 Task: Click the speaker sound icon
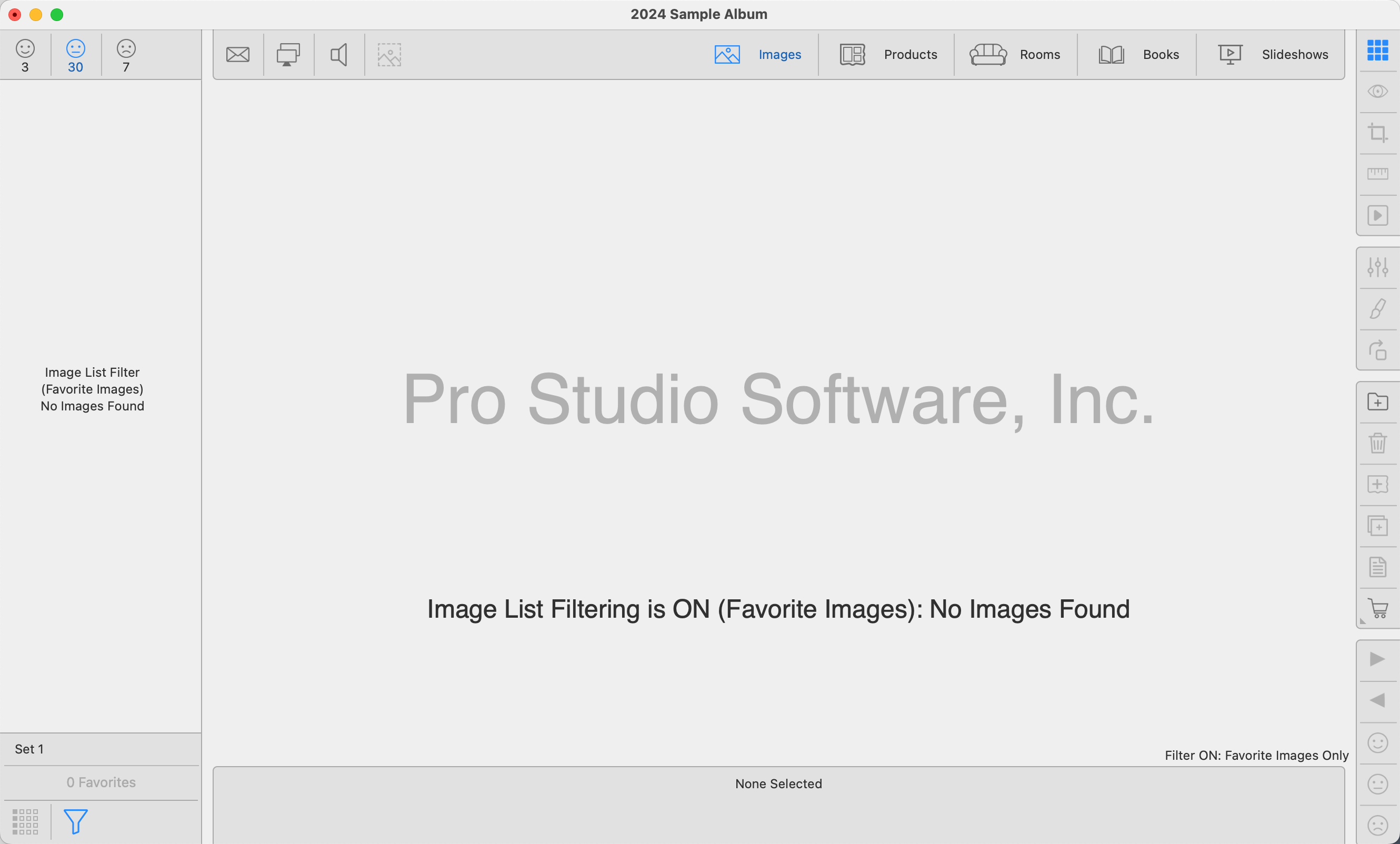pos(338,55)
